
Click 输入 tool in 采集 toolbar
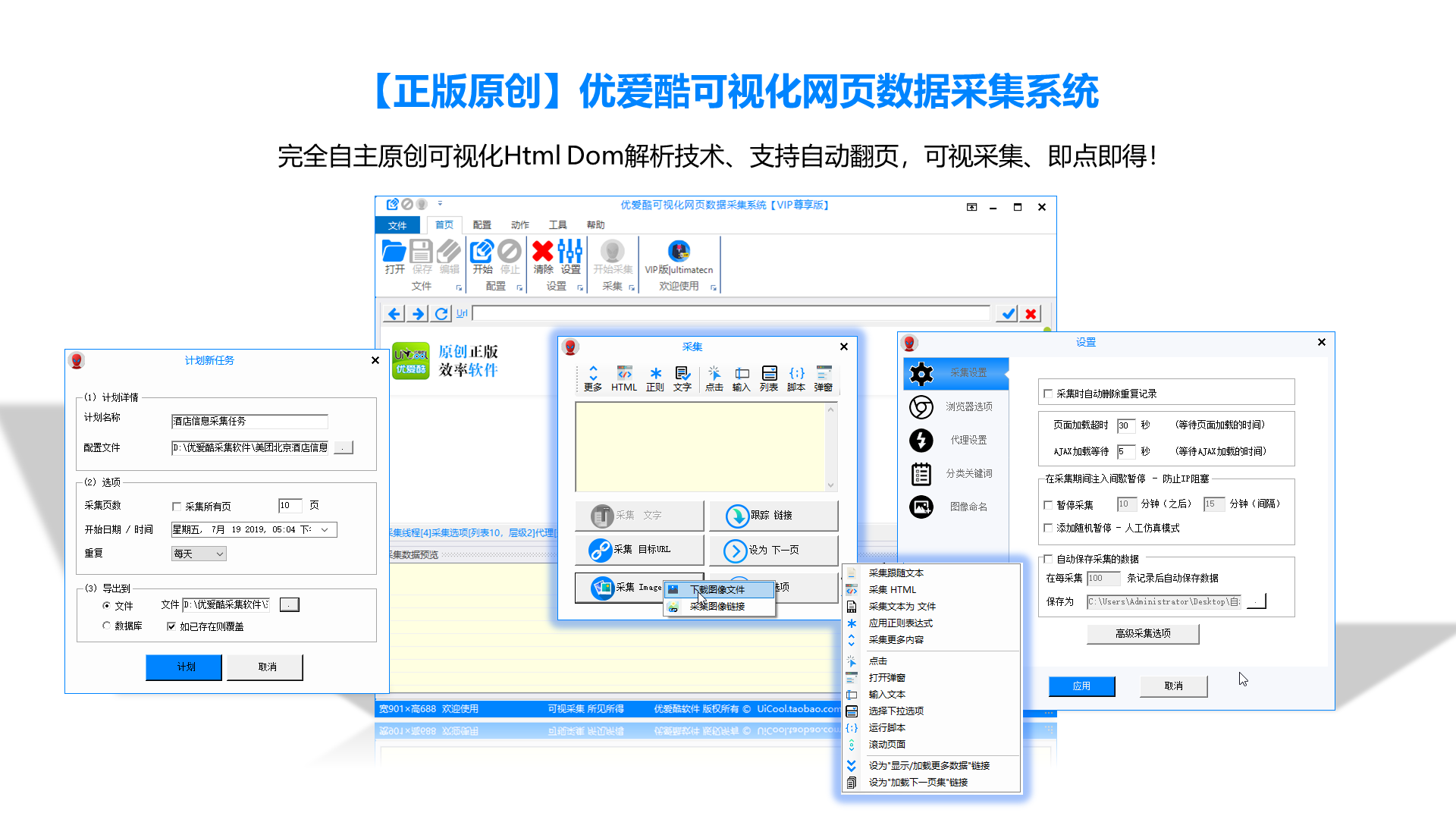[x=742, y=378]
